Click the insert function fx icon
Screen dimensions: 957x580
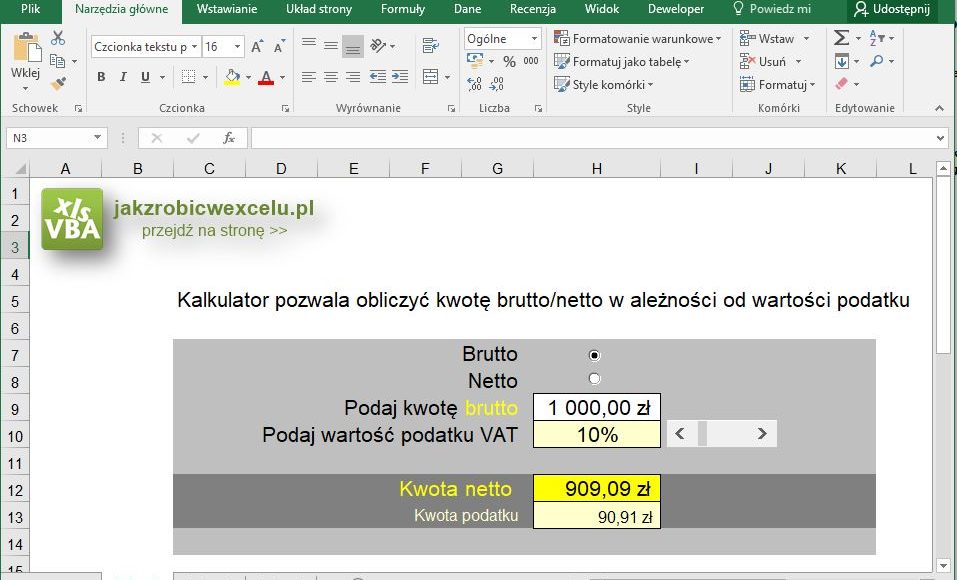click(x=229, y=138)
